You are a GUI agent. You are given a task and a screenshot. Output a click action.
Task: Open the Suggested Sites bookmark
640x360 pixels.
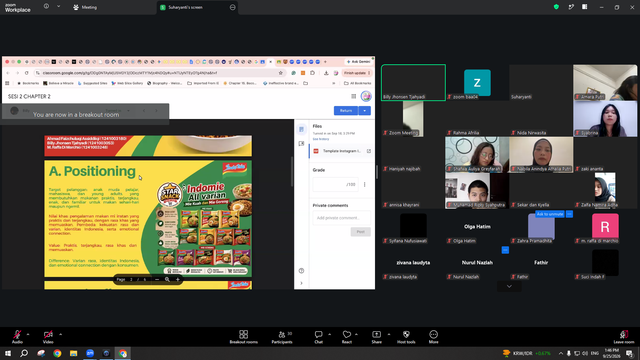coord(92,83)
